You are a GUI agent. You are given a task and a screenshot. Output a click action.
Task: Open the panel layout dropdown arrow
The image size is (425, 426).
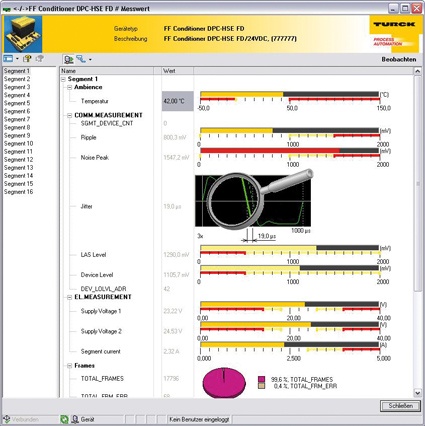click(17, 59)
